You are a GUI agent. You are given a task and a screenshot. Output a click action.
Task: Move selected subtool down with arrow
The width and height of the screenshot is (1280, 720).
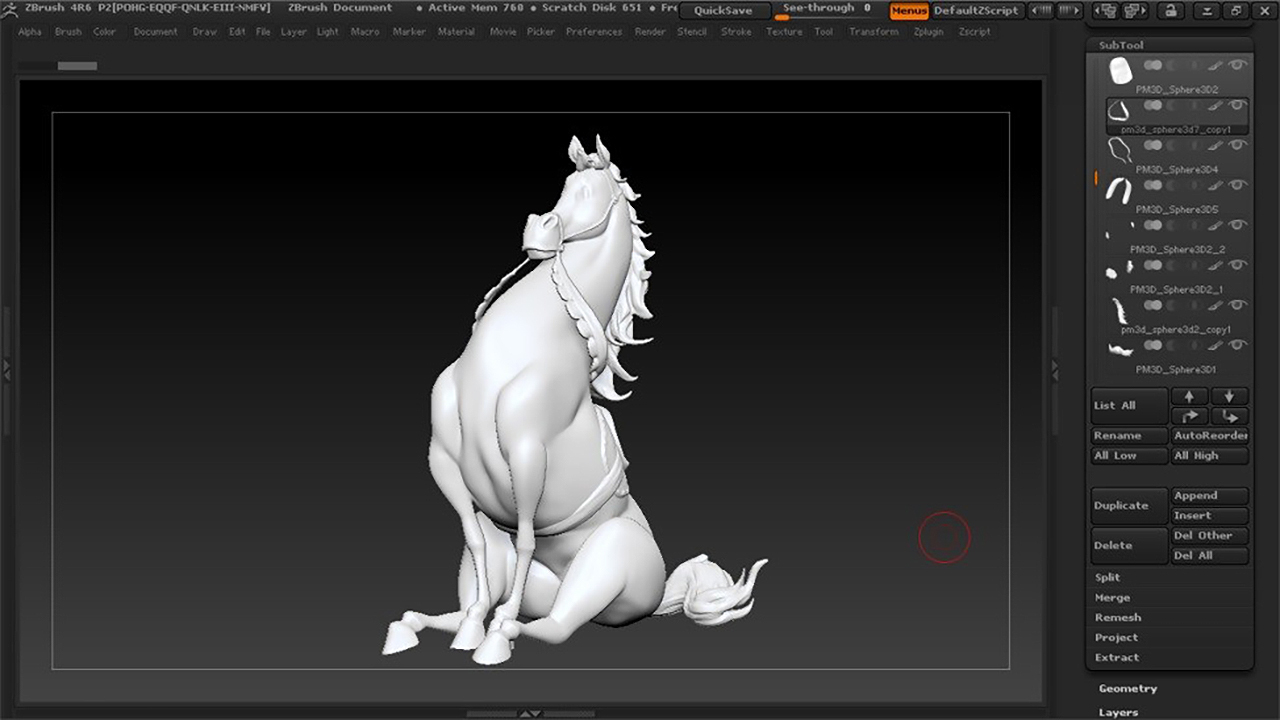click(x=1229, y=396)
